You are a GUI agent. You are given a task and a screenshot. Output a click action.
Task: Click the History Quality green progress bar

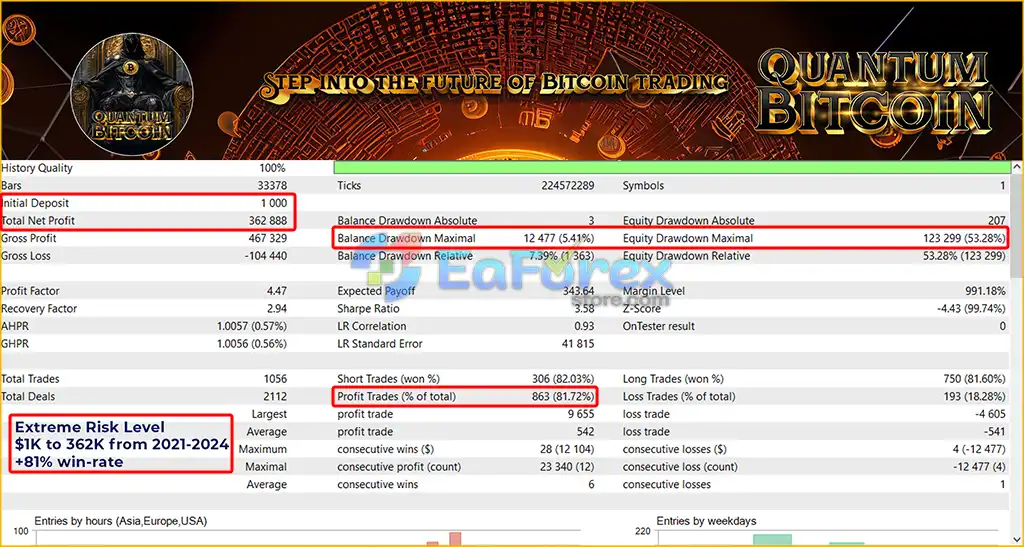click(671, 168)
